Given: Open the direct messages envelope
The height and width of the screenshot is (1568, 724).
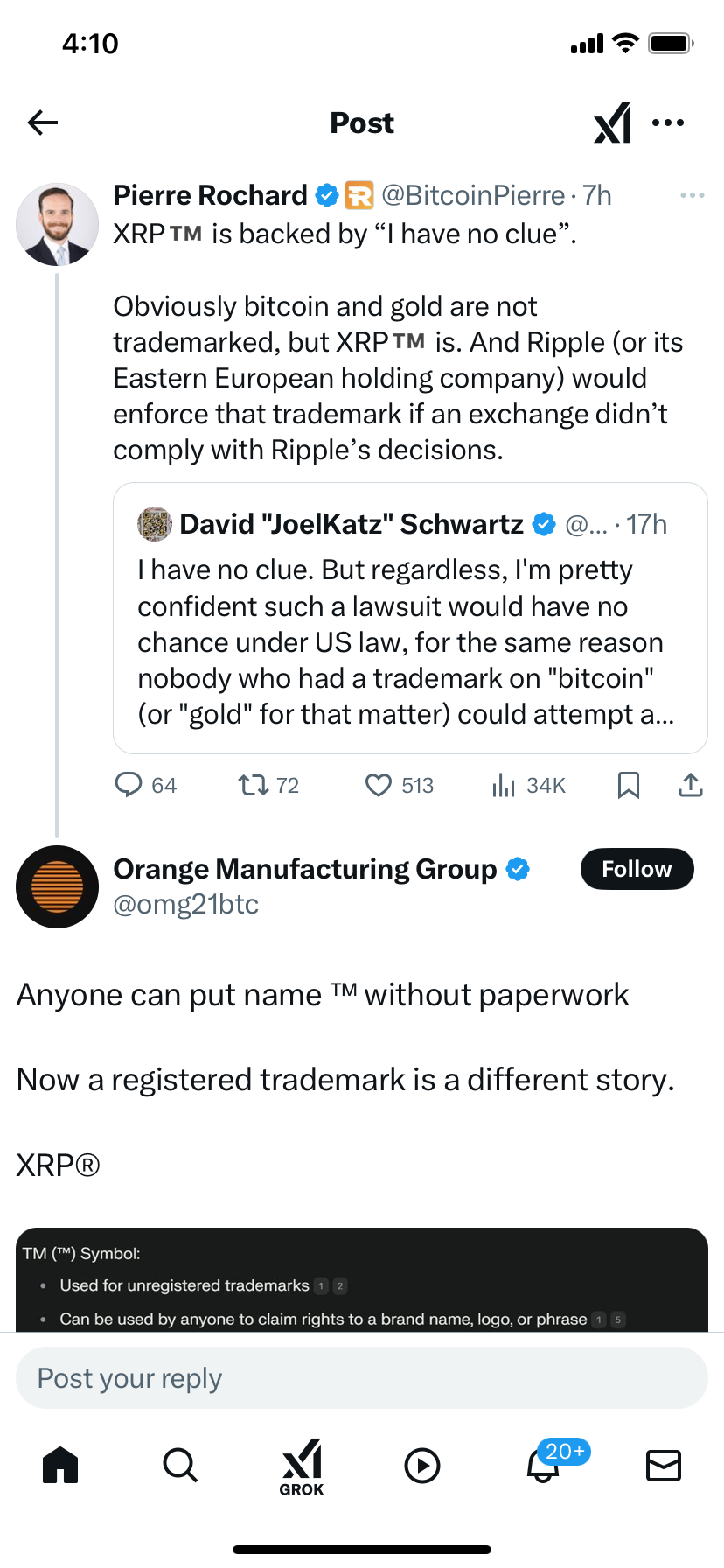Looking at the screenshot, I should click(x=663, y=1465).
